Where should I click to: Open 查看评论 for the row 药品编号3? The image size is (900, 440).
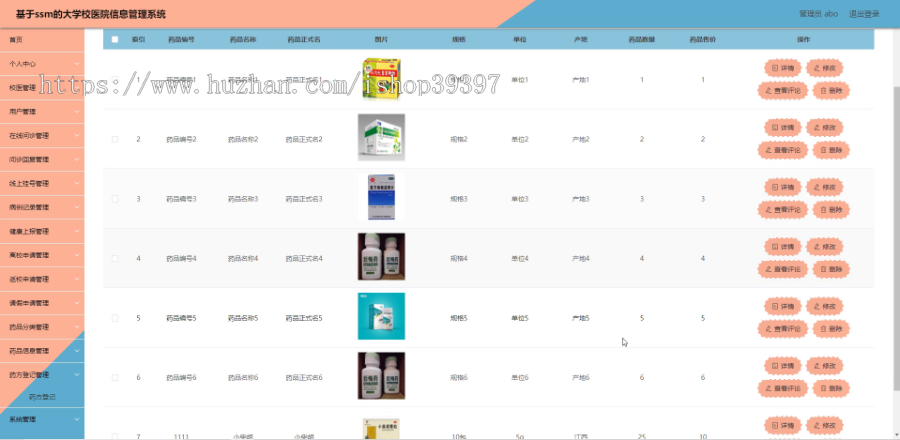click(x=782, y=210)
